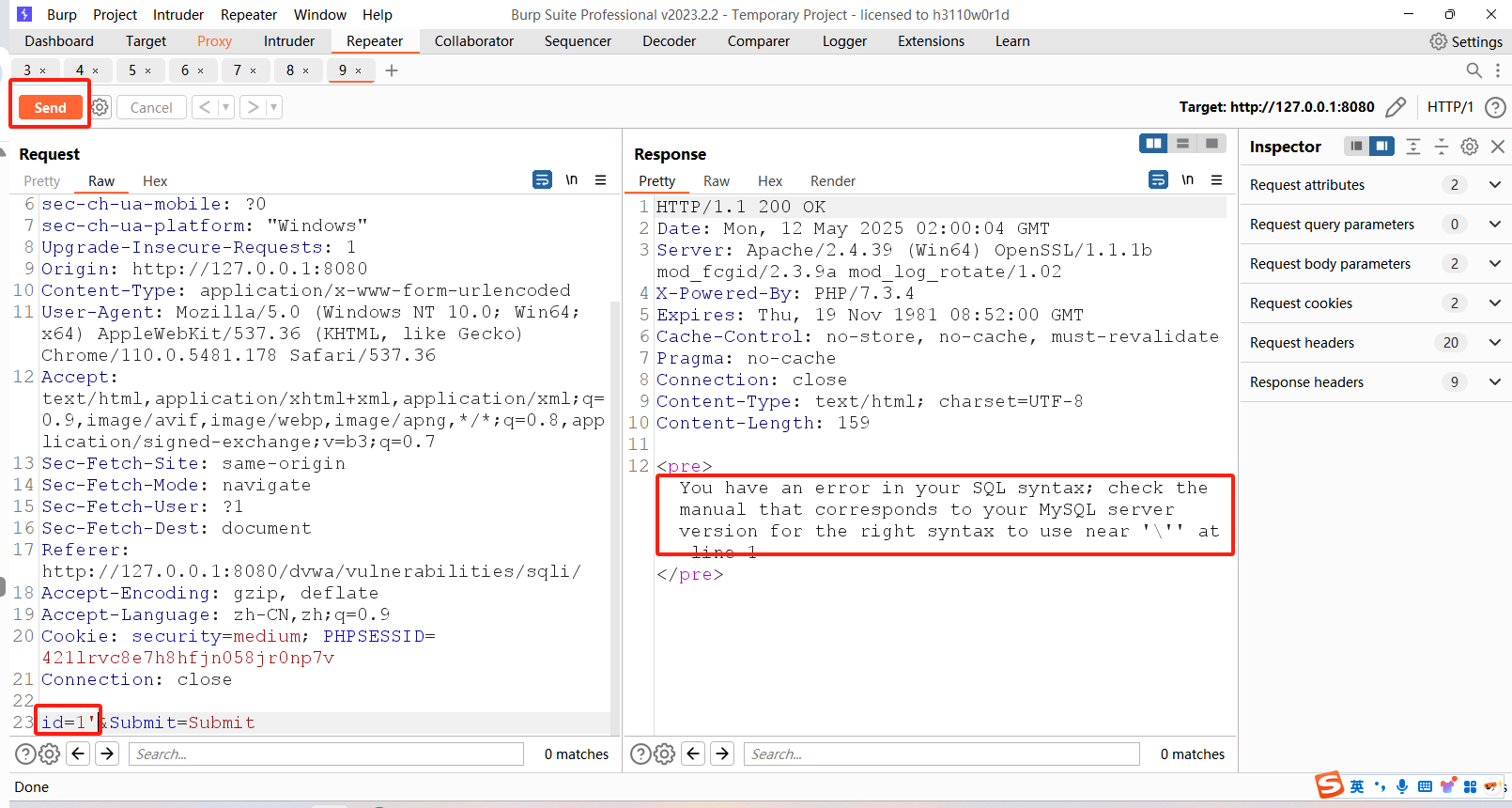Image resolution: width=1512 pixels, height=808 pixels.
Task: Click the Cancel button
Action: 151,107
